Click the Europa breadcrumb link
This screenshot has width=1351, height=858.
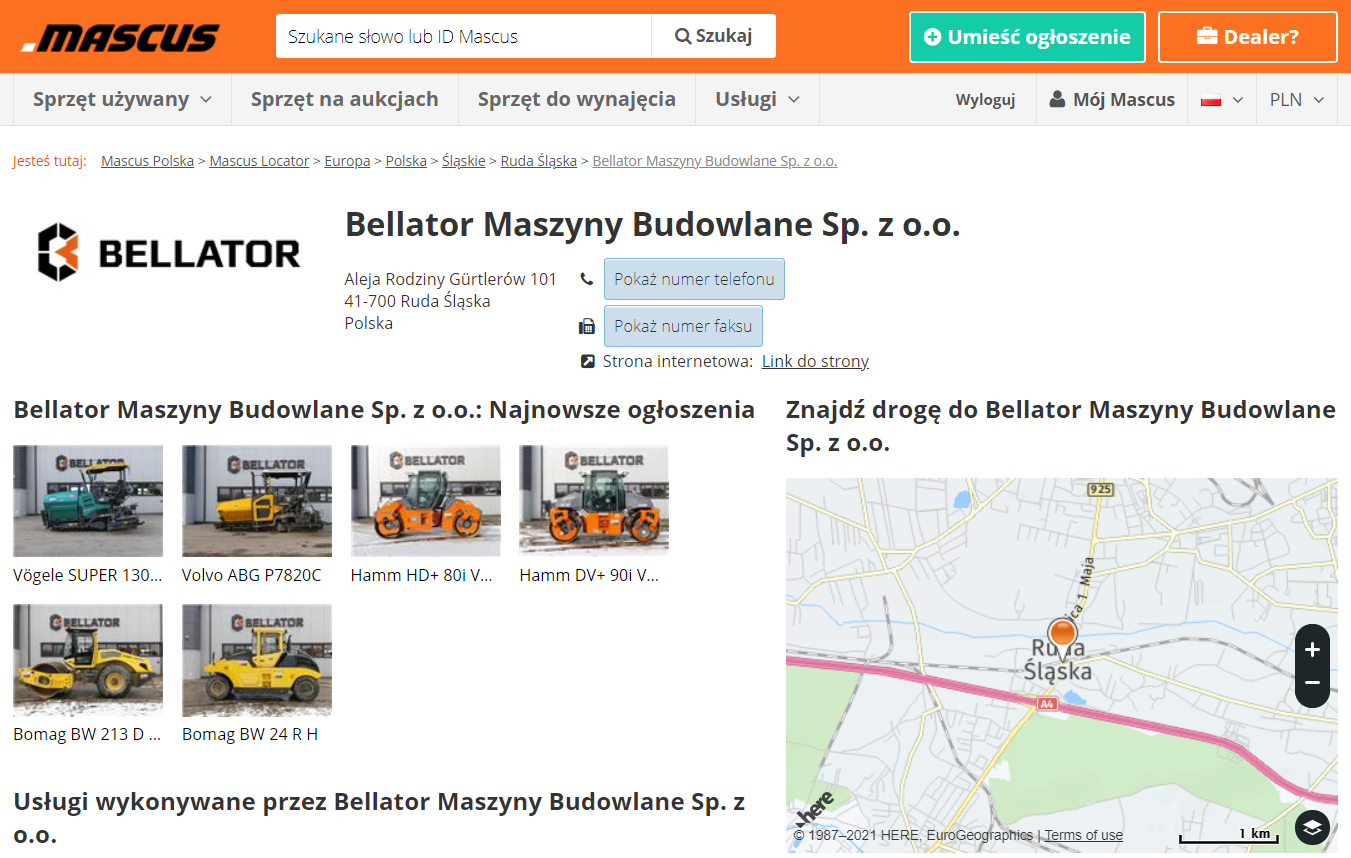coord(347,161)
